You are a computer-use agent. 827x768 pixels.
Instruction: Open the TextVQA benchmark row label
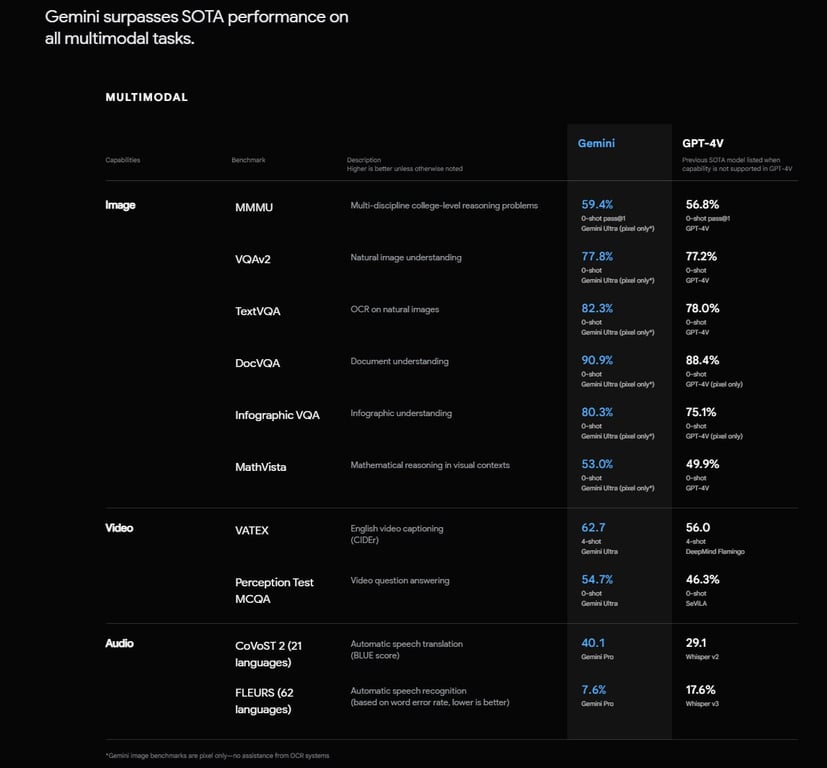click(258, 311)
